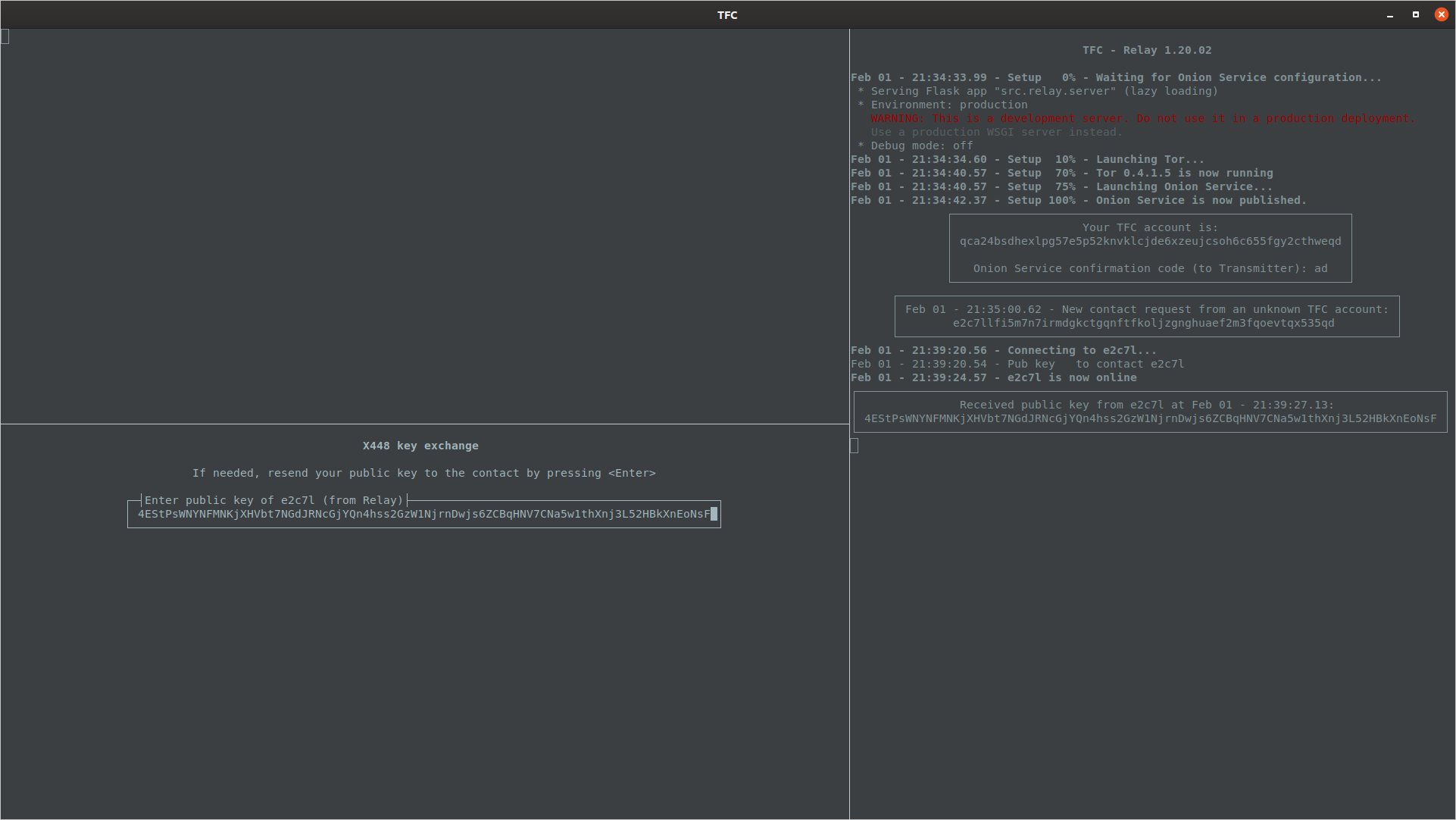The image size is (1456, 820).
Task: Click the cursor block after the entered key
Action: pyautogui.click(x=714, y=514)
